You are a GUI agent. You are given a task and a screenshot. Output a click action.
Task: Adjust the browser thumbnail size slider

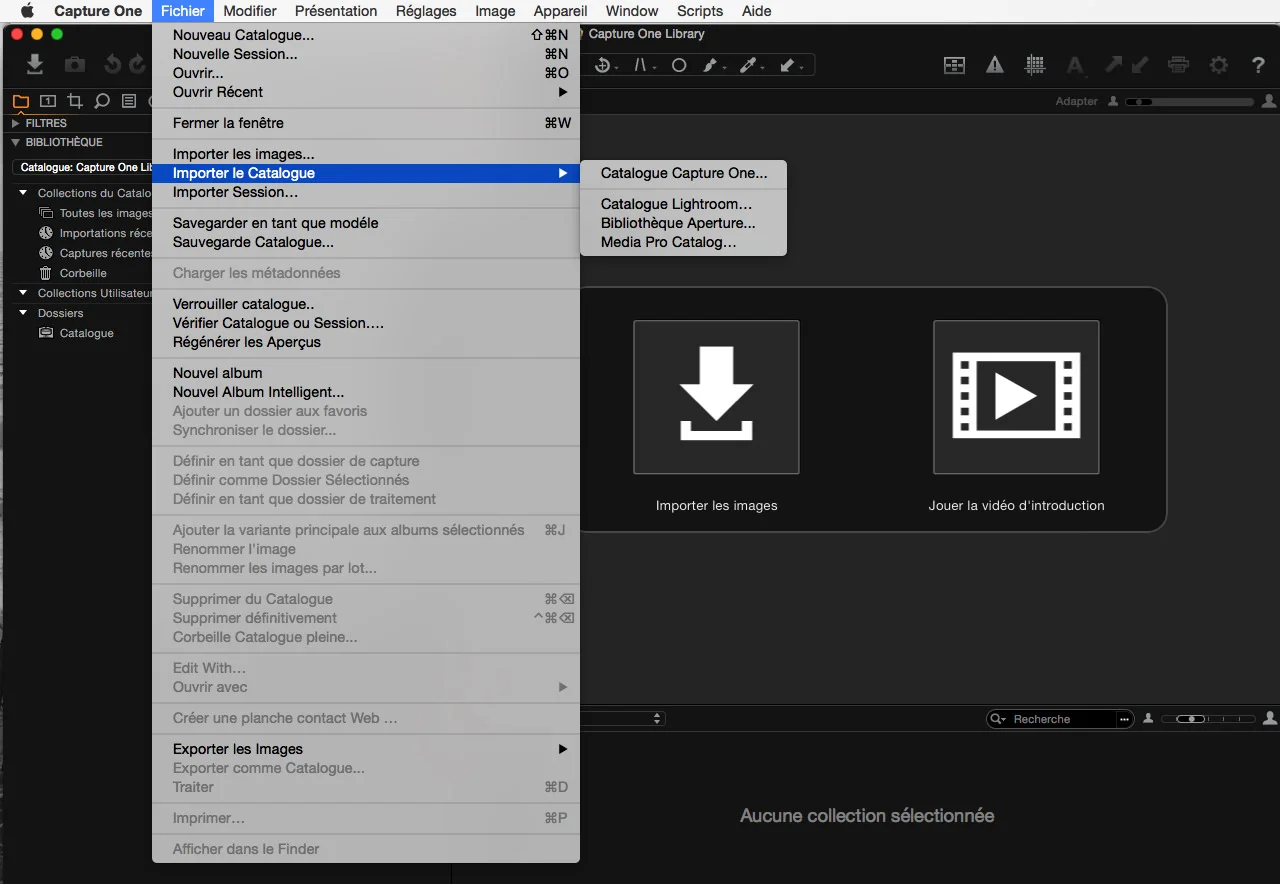[x=1209, y=719]
